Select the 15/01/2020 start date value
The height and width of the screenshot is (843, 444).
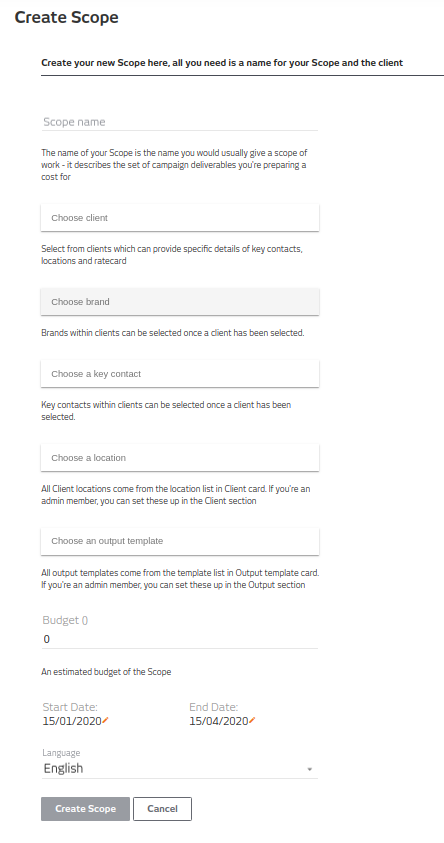72,721
